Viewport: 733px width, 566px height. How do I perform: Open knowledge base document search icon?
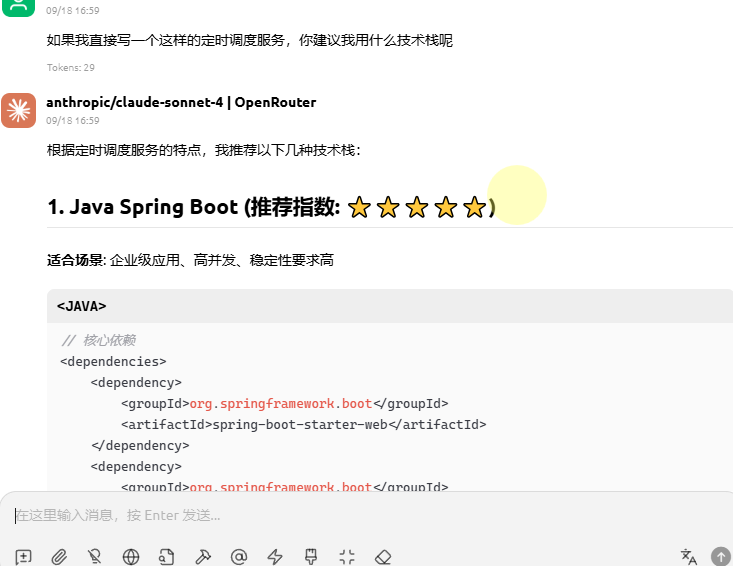(166, 557)
